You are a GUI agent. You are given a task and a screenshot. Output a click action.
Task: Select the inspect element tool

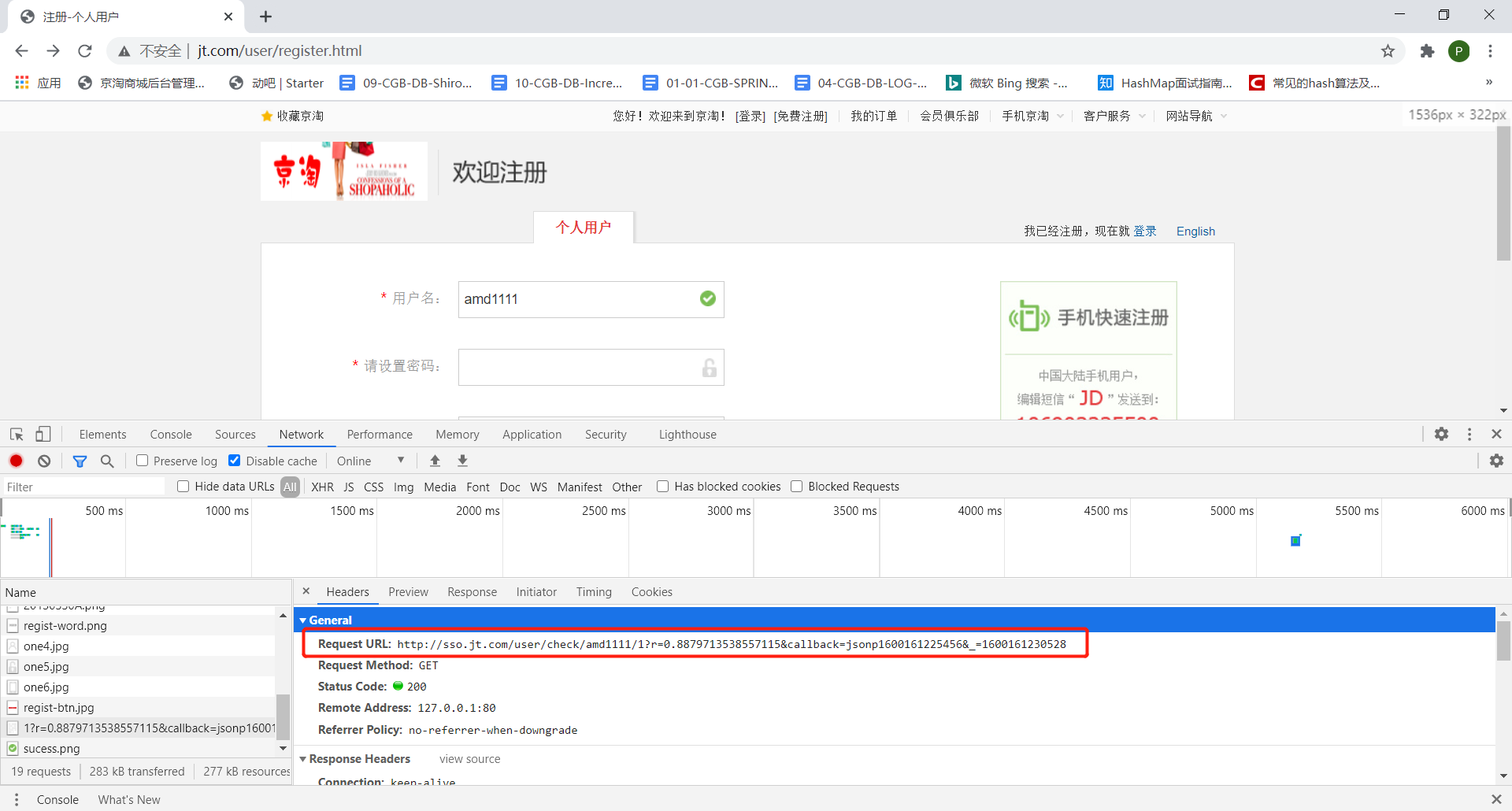click(16, 434)
